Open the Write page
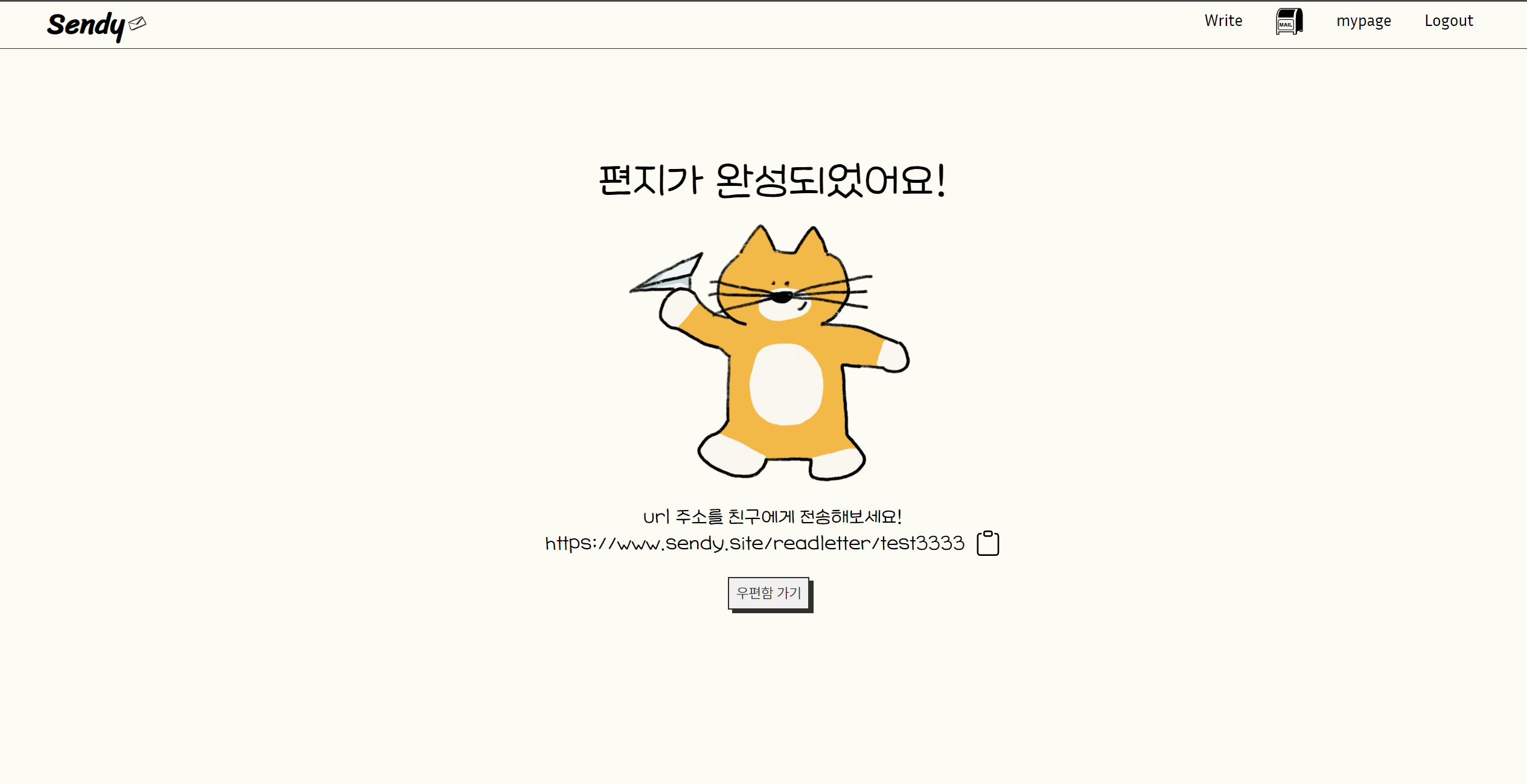This screenshot has height=784, width=1527. (1223, 21)
